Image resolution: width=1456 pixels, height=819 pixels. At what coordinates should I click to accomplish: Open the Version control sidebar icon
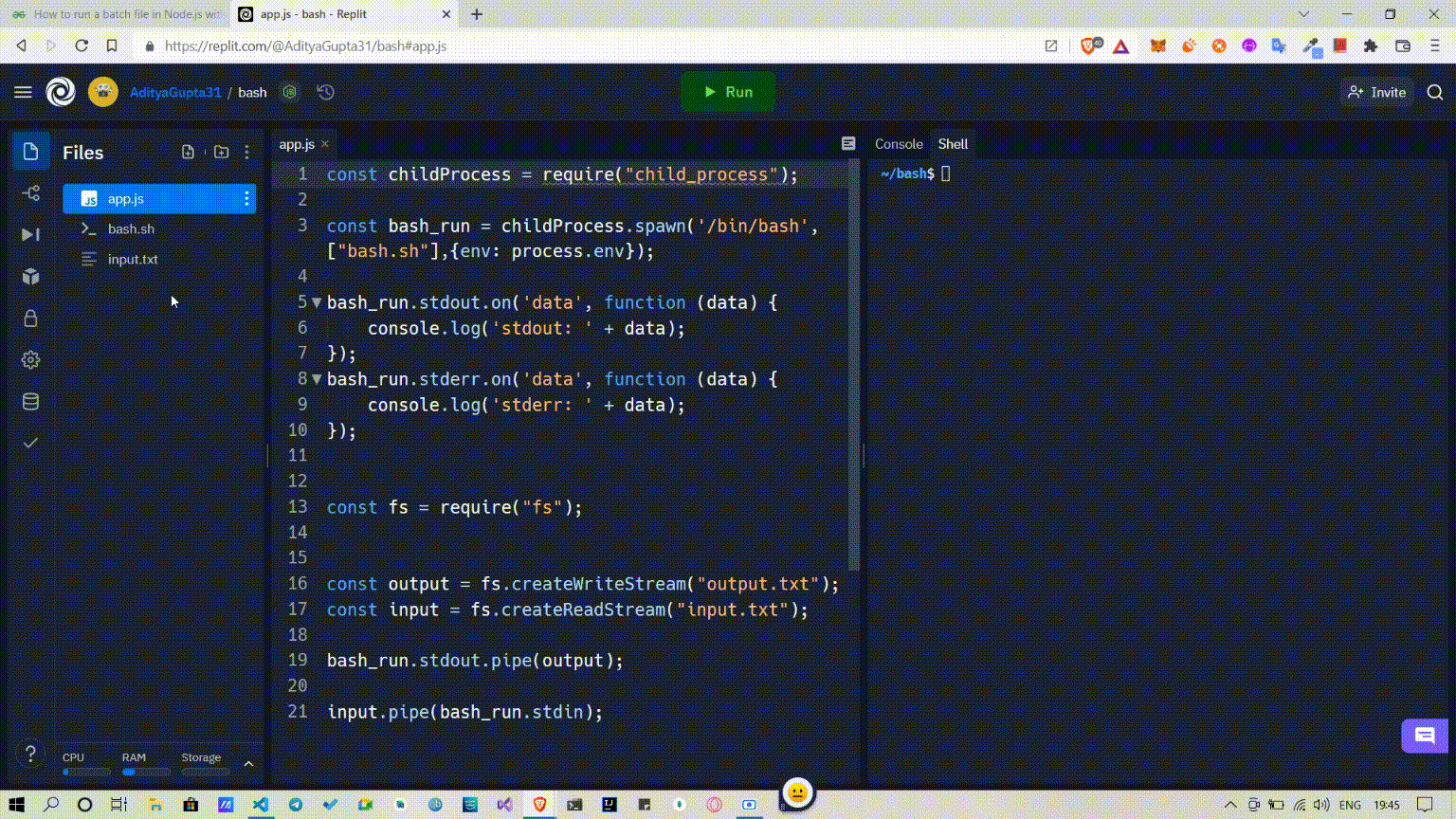tap(30, 193)
